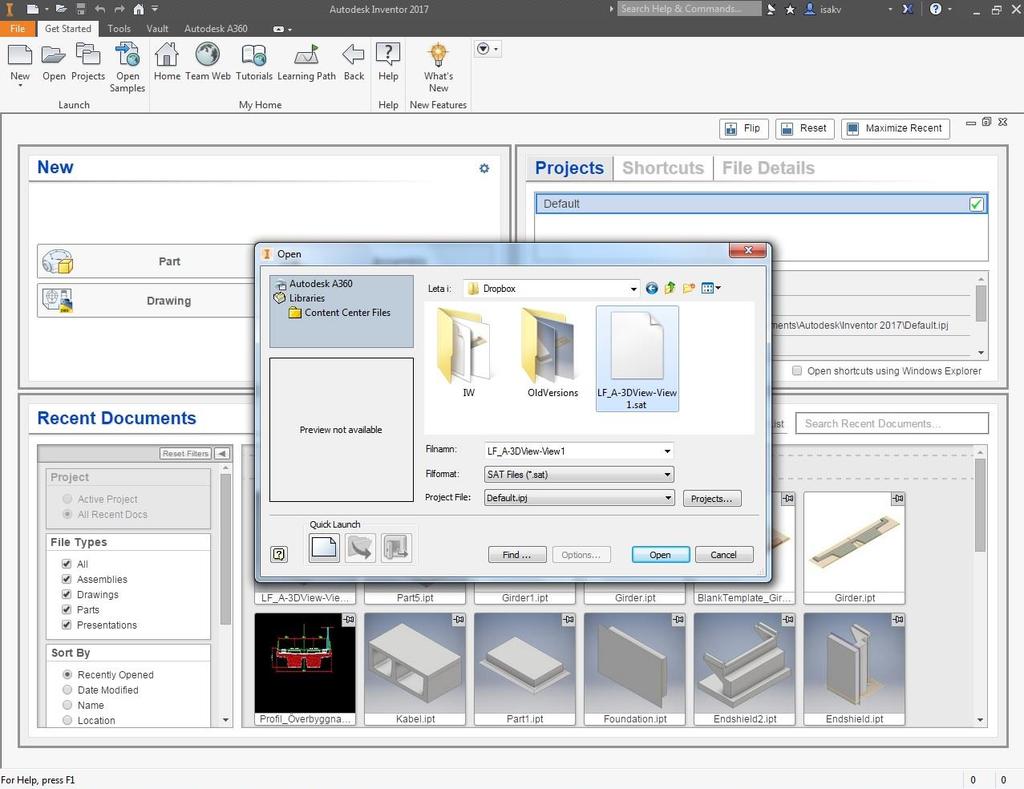Select Date Modified sort option

click(67, 690)
